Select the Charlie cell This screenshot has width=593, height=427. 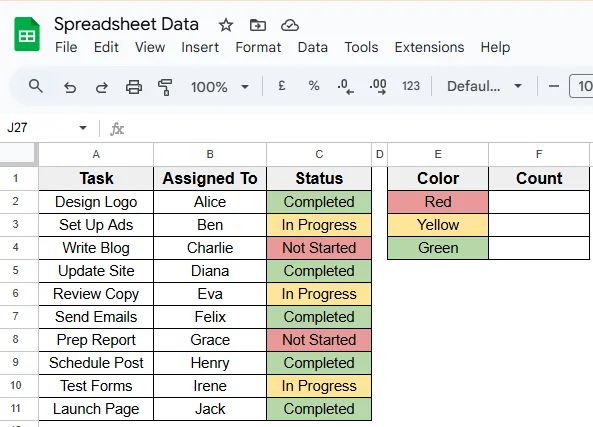210,248
